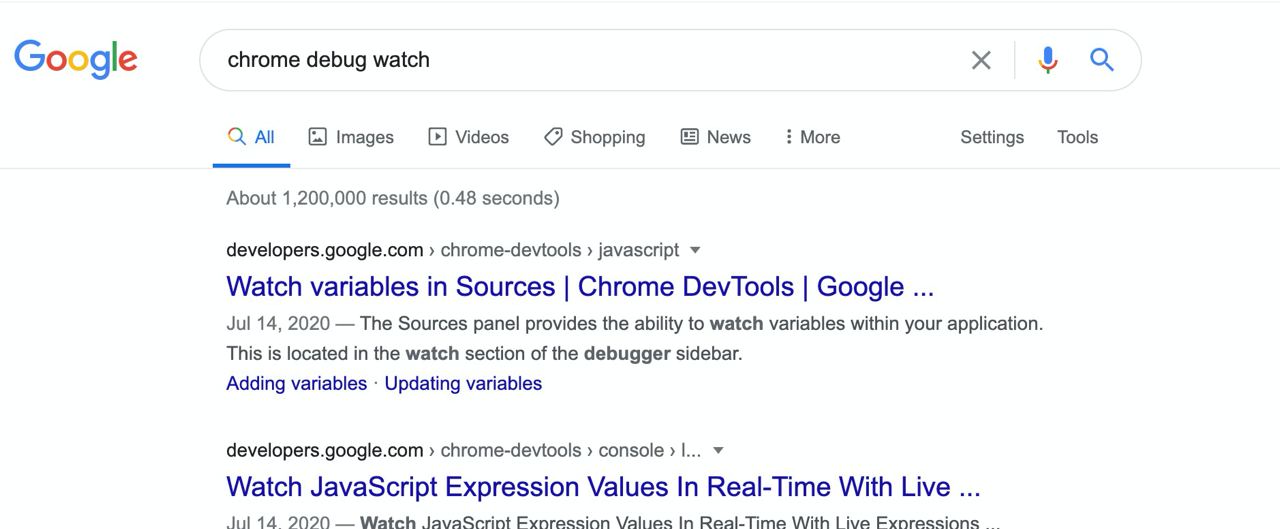Click the News tab newspaper icon
This screenshot has height=529, width=1280.
(x=689, y=137)
